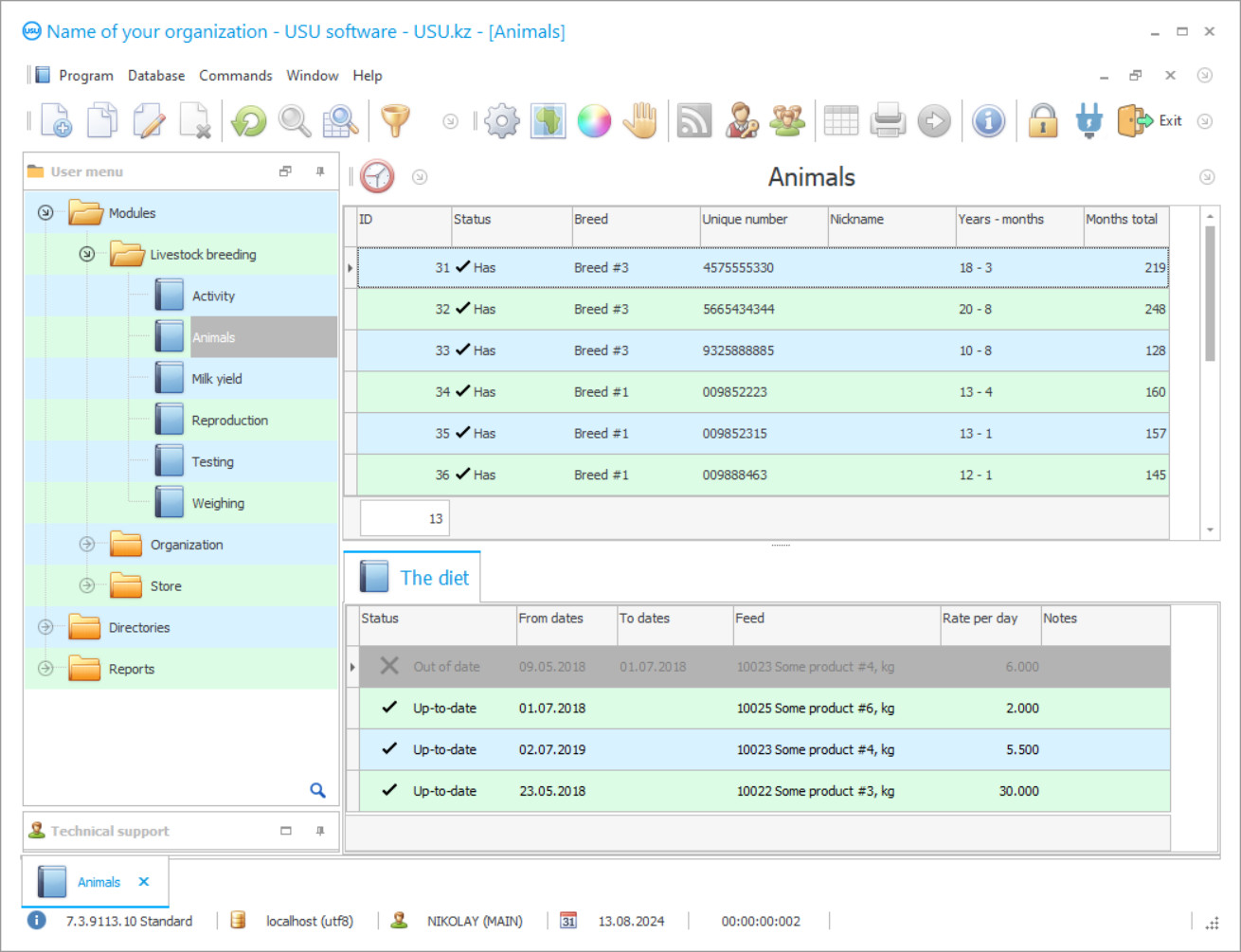Open the Database menu
1241x952 pixels.
click(155, 75)
